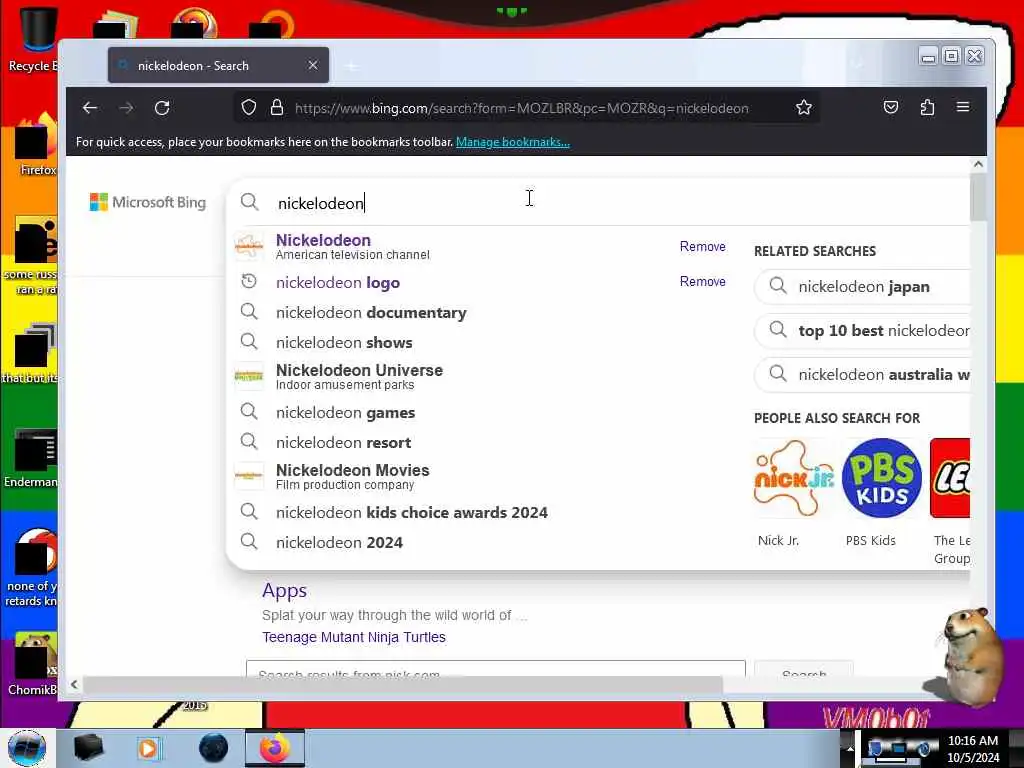Open the Pocket save icon
The width and height of the screenshot is (1024, 768).
point(891,107)
